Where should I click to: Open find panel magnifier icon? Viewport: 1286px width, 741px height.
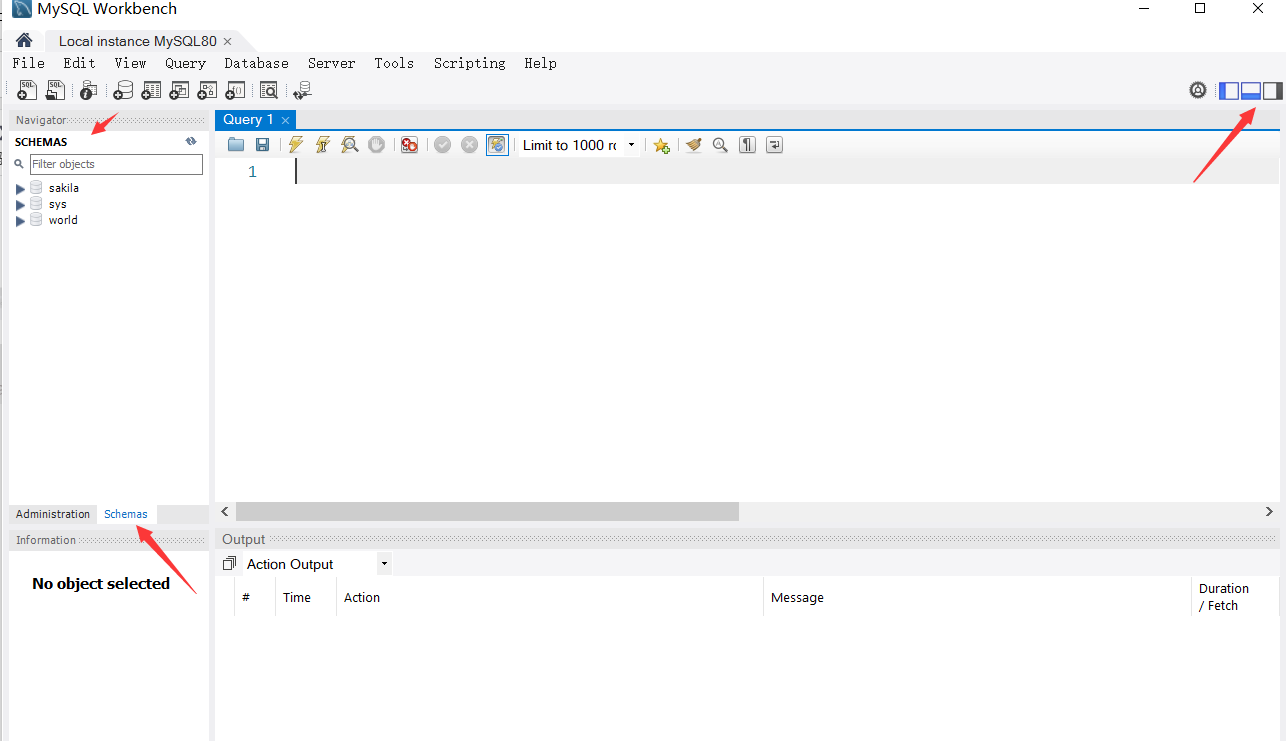[x=720, y=145]
